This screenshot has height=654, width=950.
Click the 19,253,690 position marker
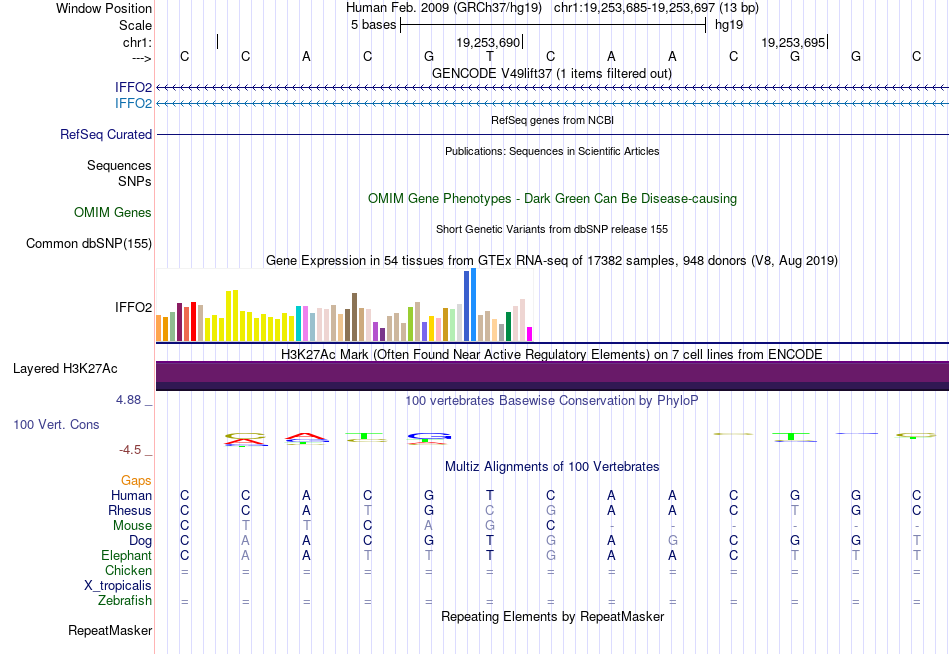[488, 42]
